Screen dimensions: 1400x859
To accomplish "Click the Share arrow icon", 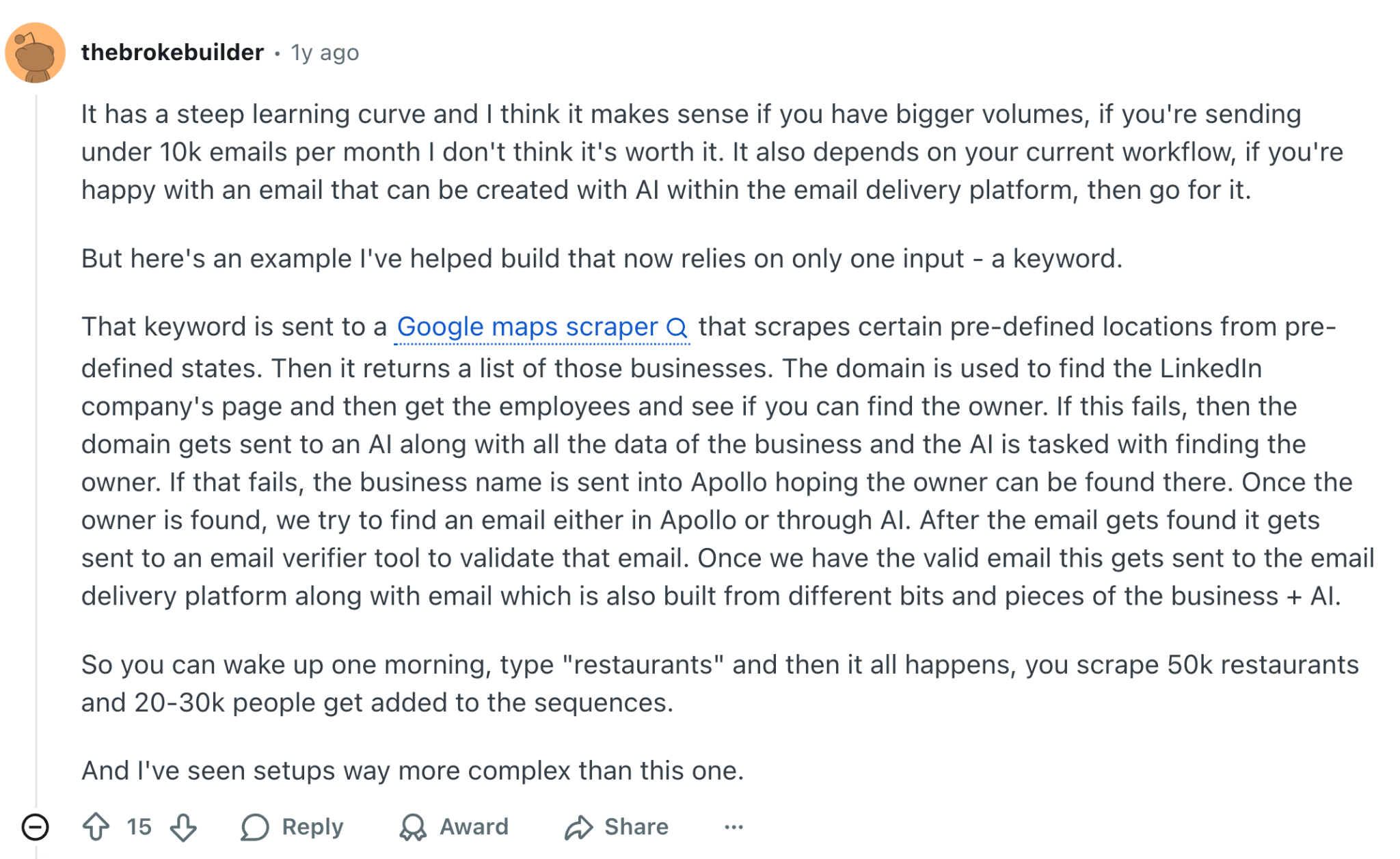I will (578, 827).
